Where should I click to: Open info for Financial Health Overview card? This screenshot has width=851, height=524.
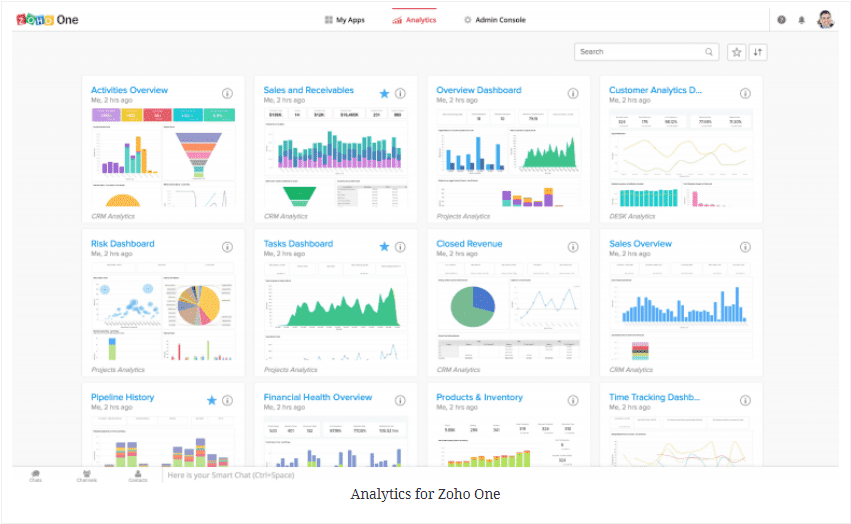[400, 401]
